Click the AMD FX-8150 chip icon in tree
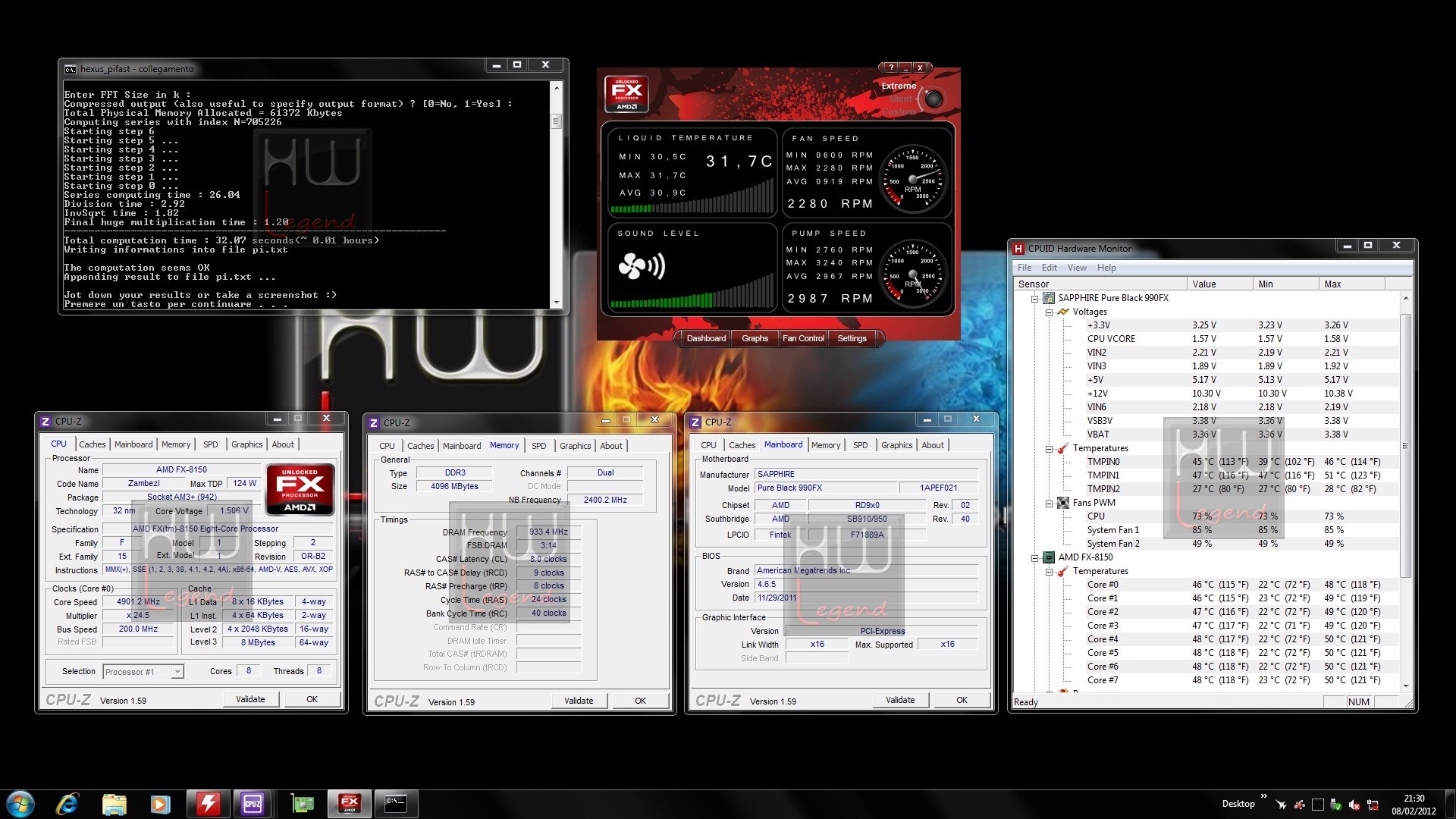The width and height of the screenshot is (1456, 819). click(1049, 557)
